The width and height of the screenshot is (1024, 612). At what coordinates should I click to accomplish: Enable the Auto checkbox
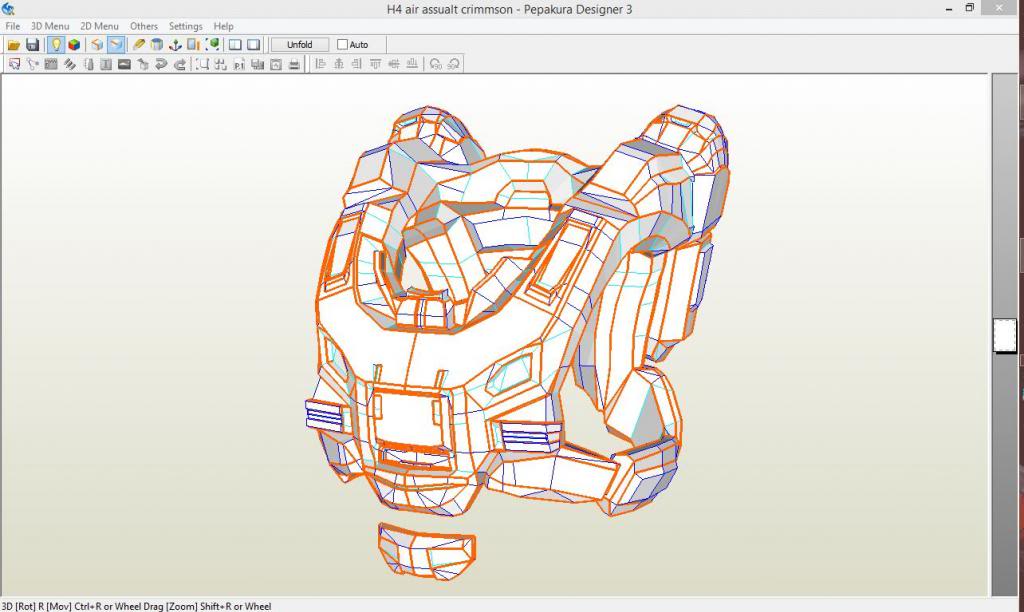342,44
